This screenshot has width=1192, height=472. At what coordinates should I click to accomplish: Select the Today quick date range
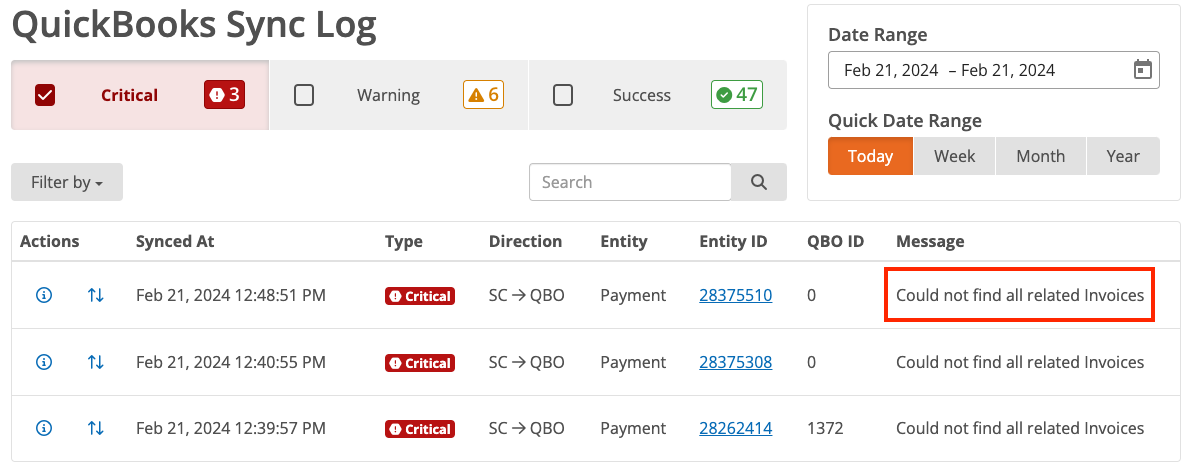[x=870, y=156]
